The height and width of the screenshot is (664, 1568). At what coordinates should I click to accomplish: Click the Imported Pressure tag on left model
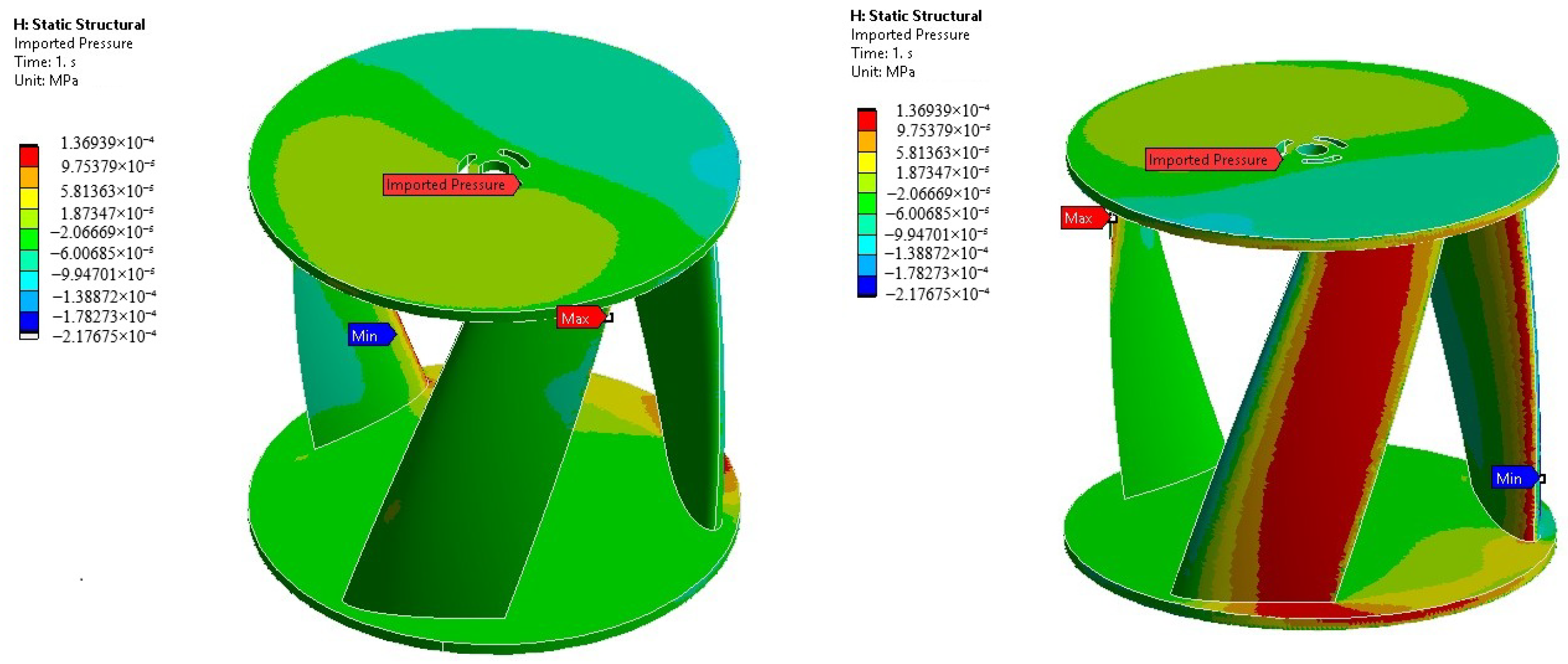coord(449,184)
